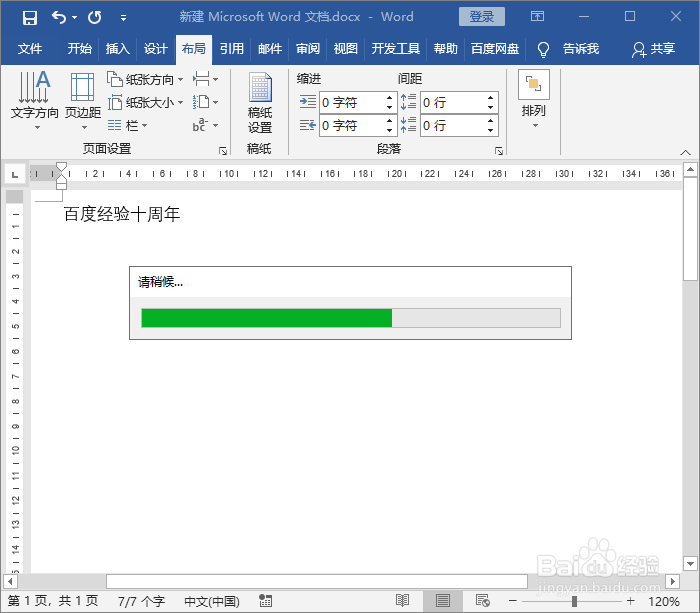The image size is (700, 613).
Task: Switch to Print Layout view icon
Action: click(443, 601)
